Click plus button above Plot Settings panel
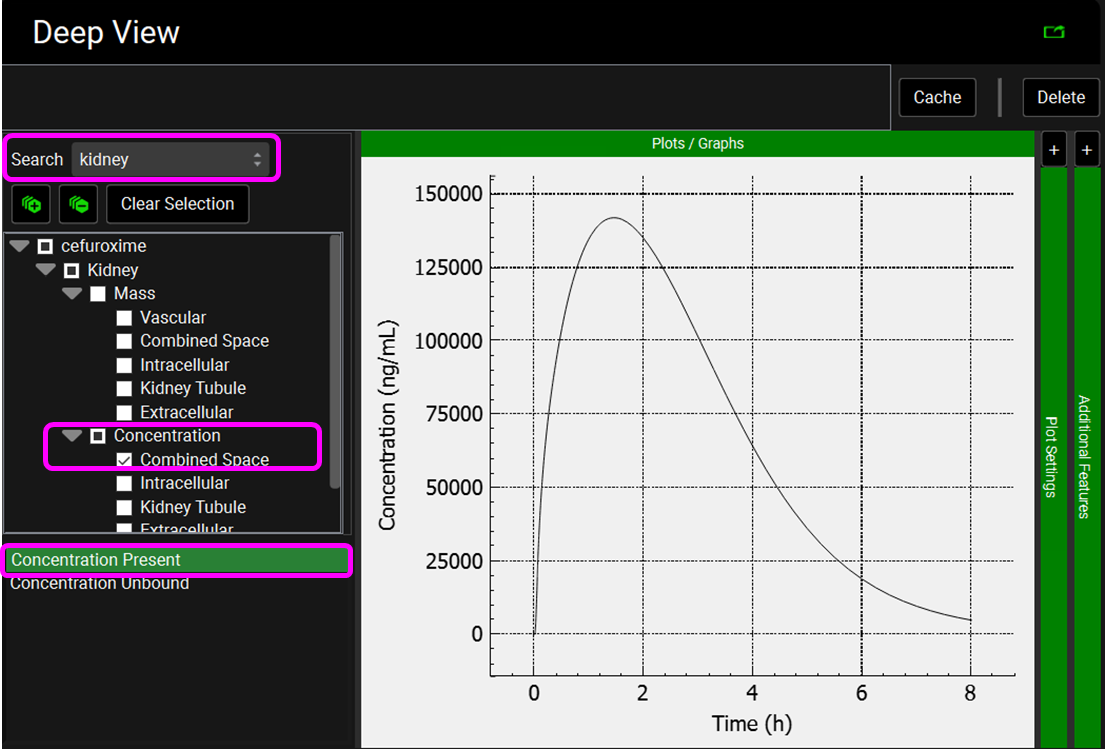Image resolution: width=1105 pixels, height=749 pixels. click(1053, 150)
